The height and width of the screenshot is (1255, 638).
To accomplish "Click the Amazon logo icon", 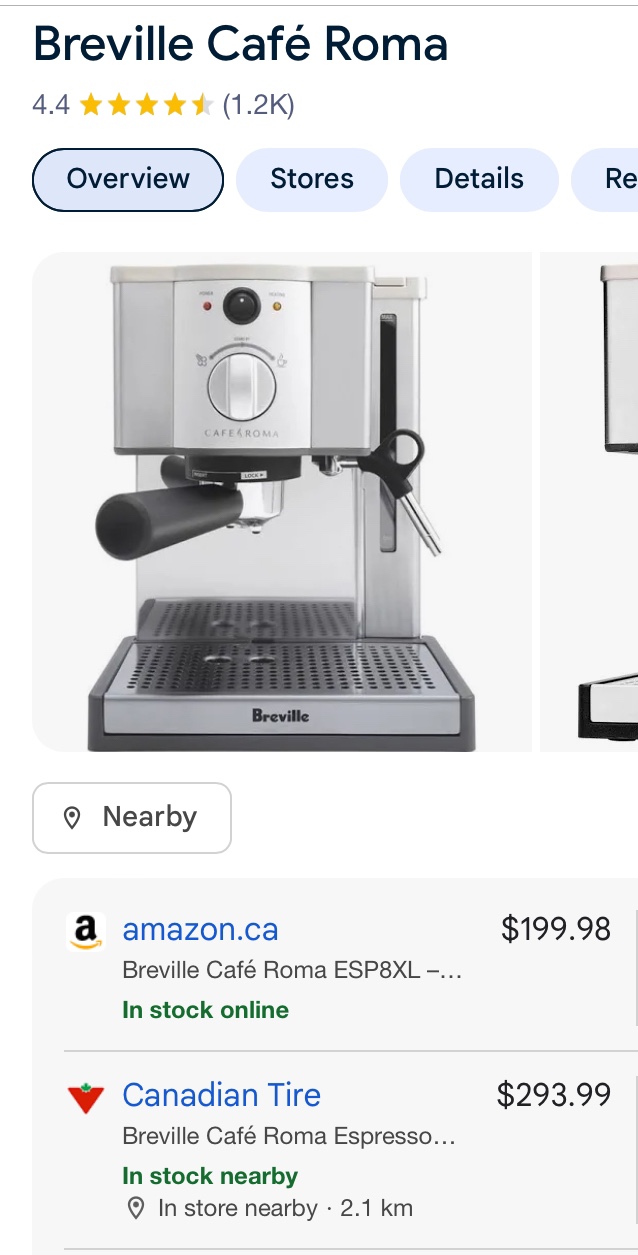I will (85, 931).
